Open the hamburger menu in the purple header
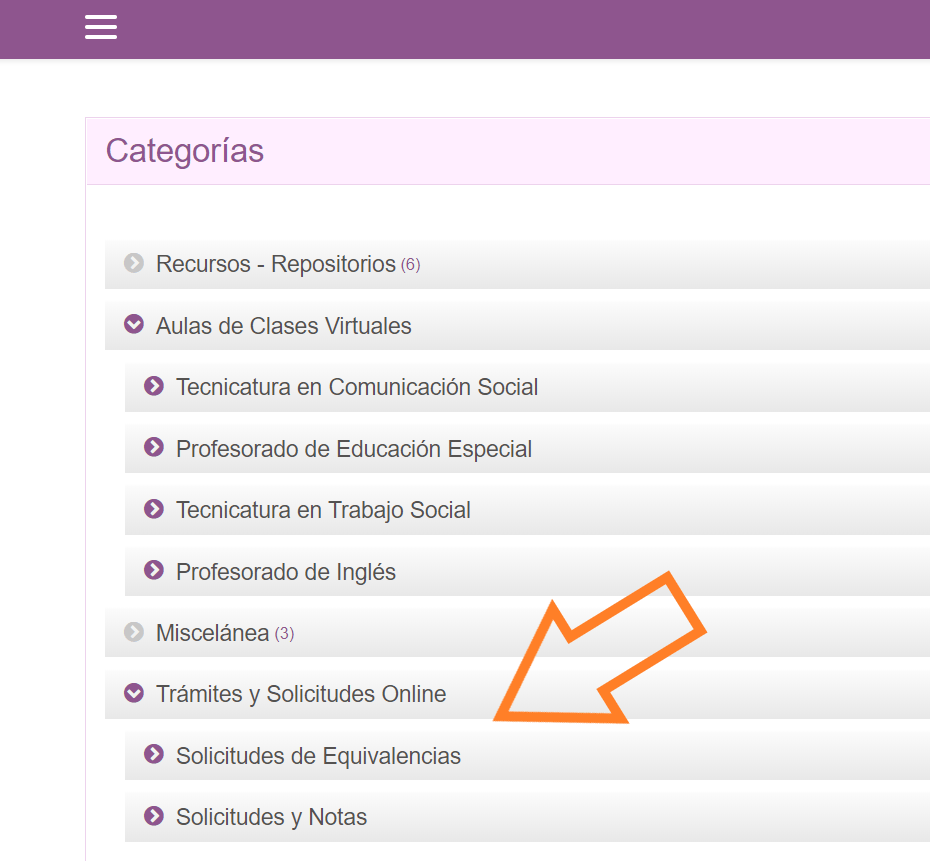Image resolution: width=930 pixels, height=861 pixels. click(x=101, y=27)
